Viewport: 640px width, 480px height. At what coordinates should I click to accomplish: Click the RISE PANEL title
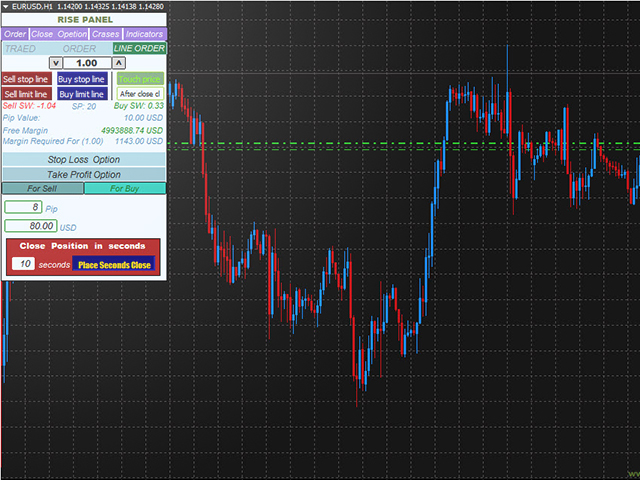click(x=85, y=20)
